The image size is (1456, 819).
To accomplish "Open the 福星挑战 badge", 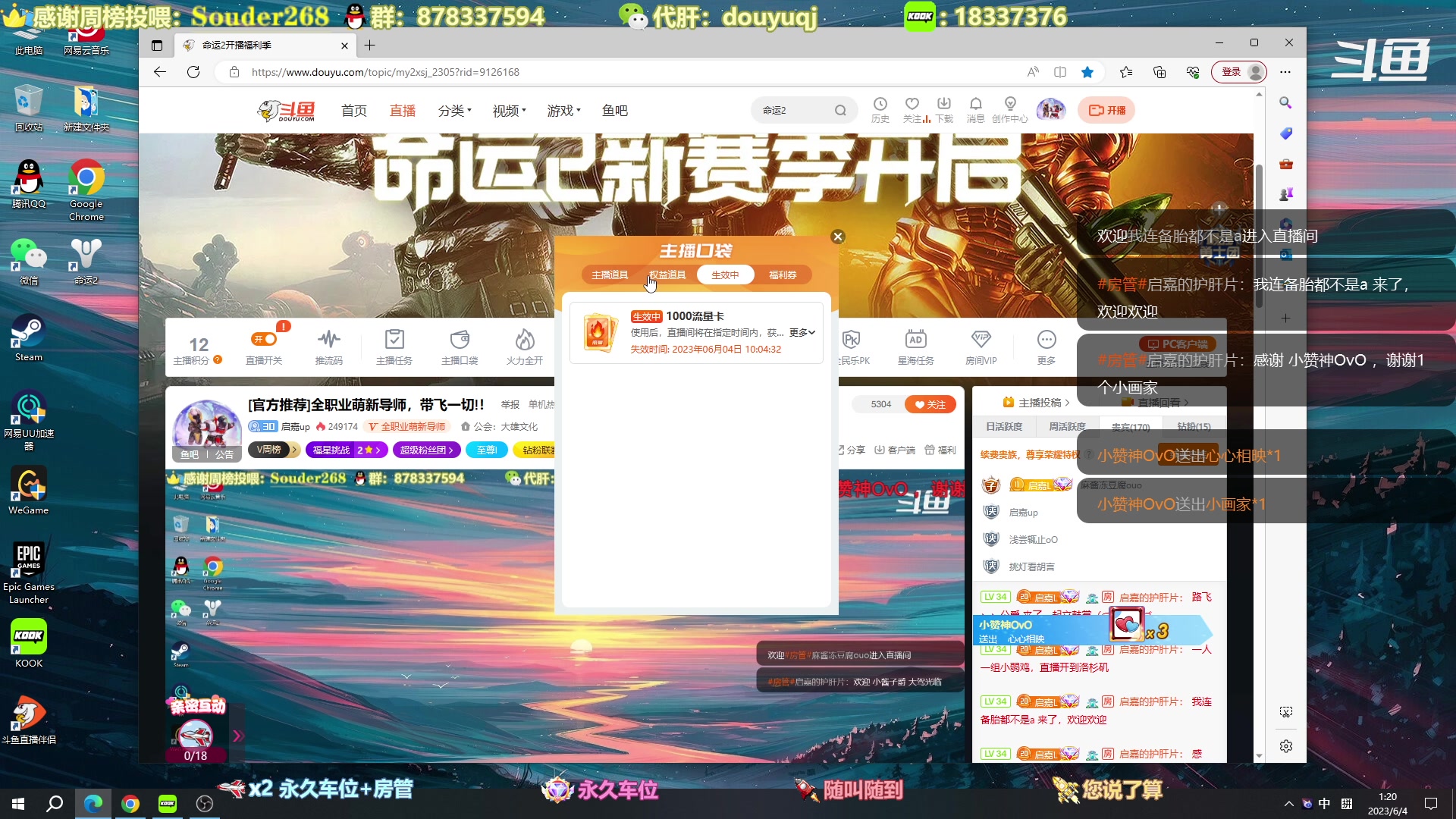I will click(347, 450).
